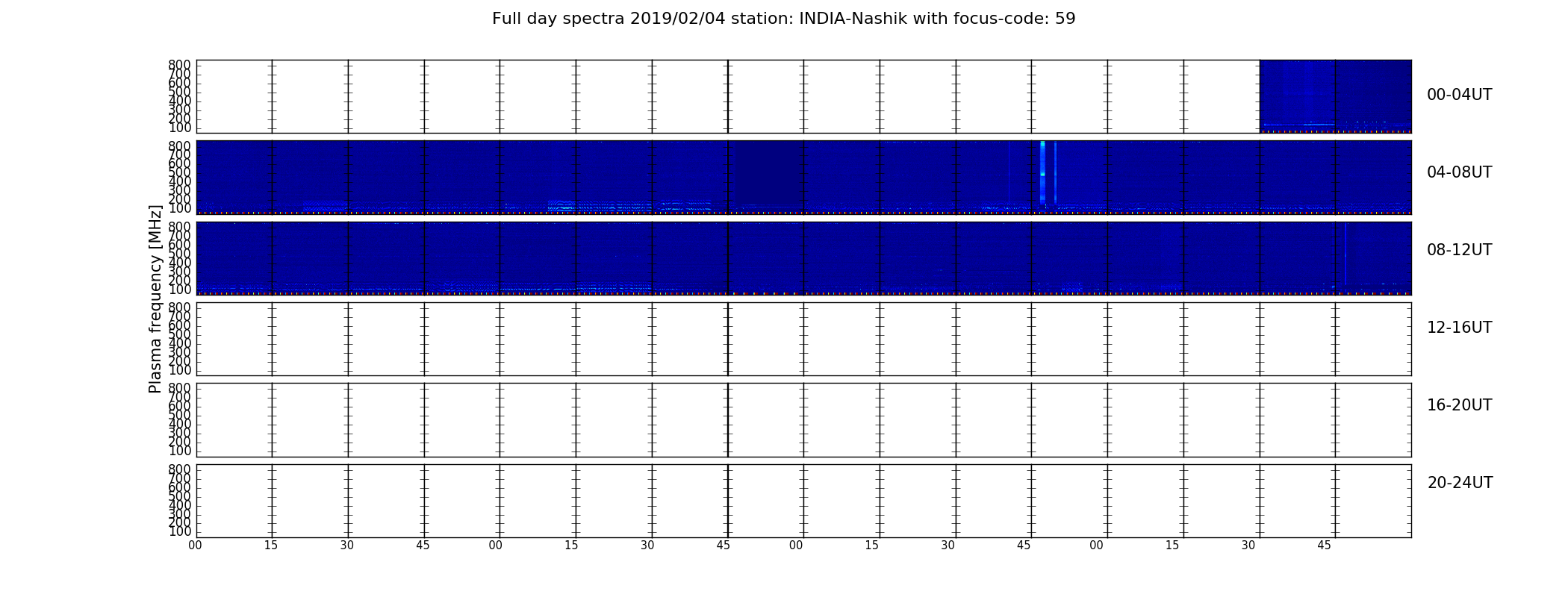Image resolution: width=1568 pixels, height=597 pixels.
Task: Select the '20-24UT' panel label
Action: (x=1460, y=483)
